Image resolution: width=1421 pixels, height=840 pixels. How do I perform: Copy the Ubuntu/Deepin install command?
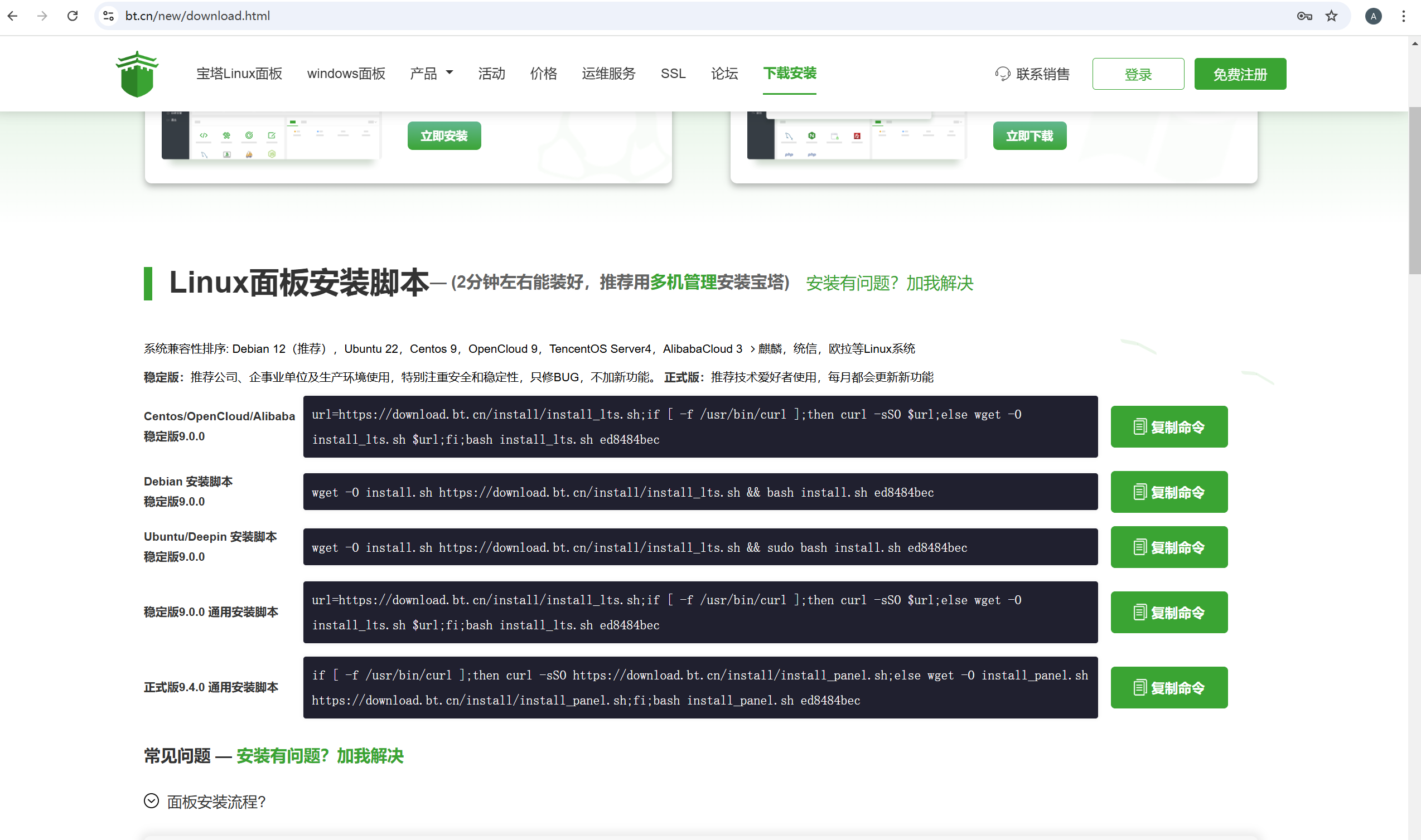click(x=1168, y=547)
